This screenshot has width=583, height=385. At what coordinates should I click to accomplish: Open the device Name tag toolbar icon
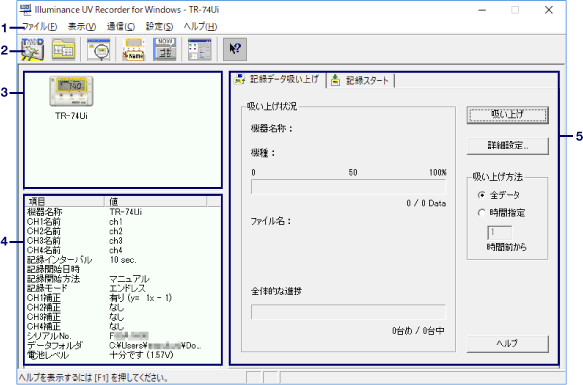133,49
